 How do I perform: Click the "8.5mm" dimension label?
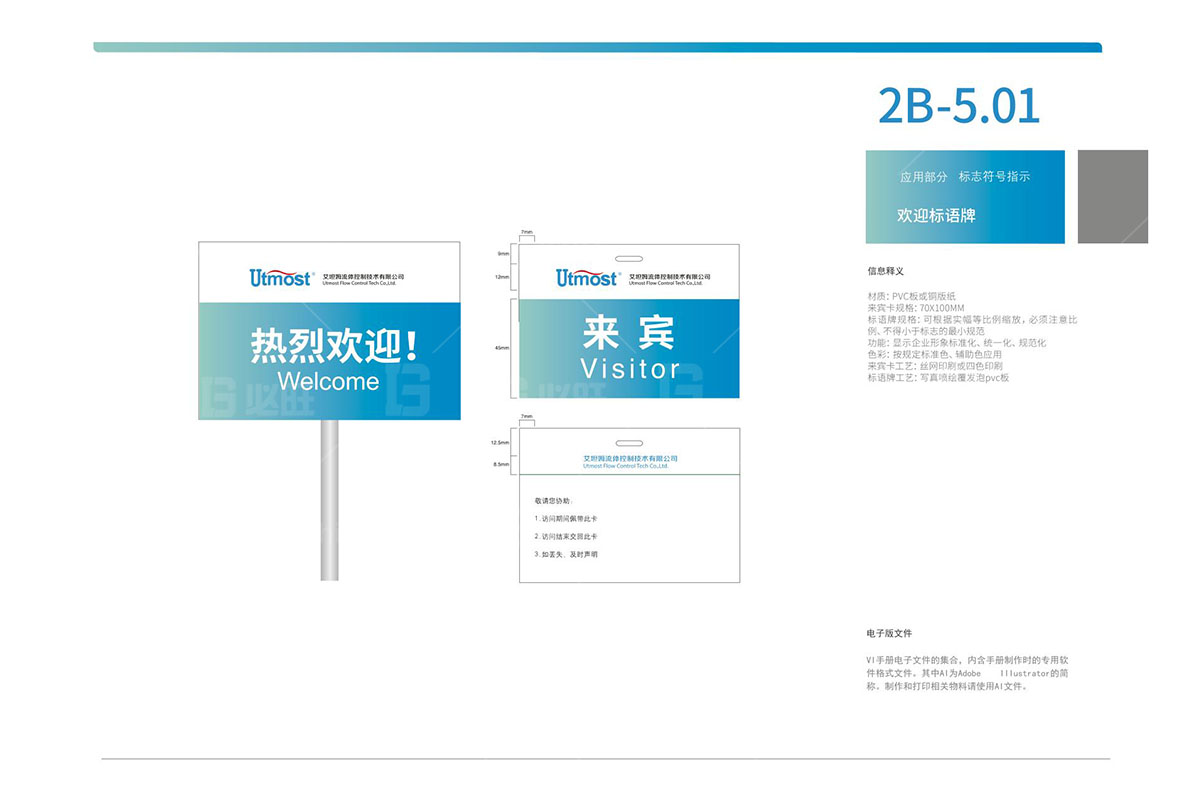(501, 465)
